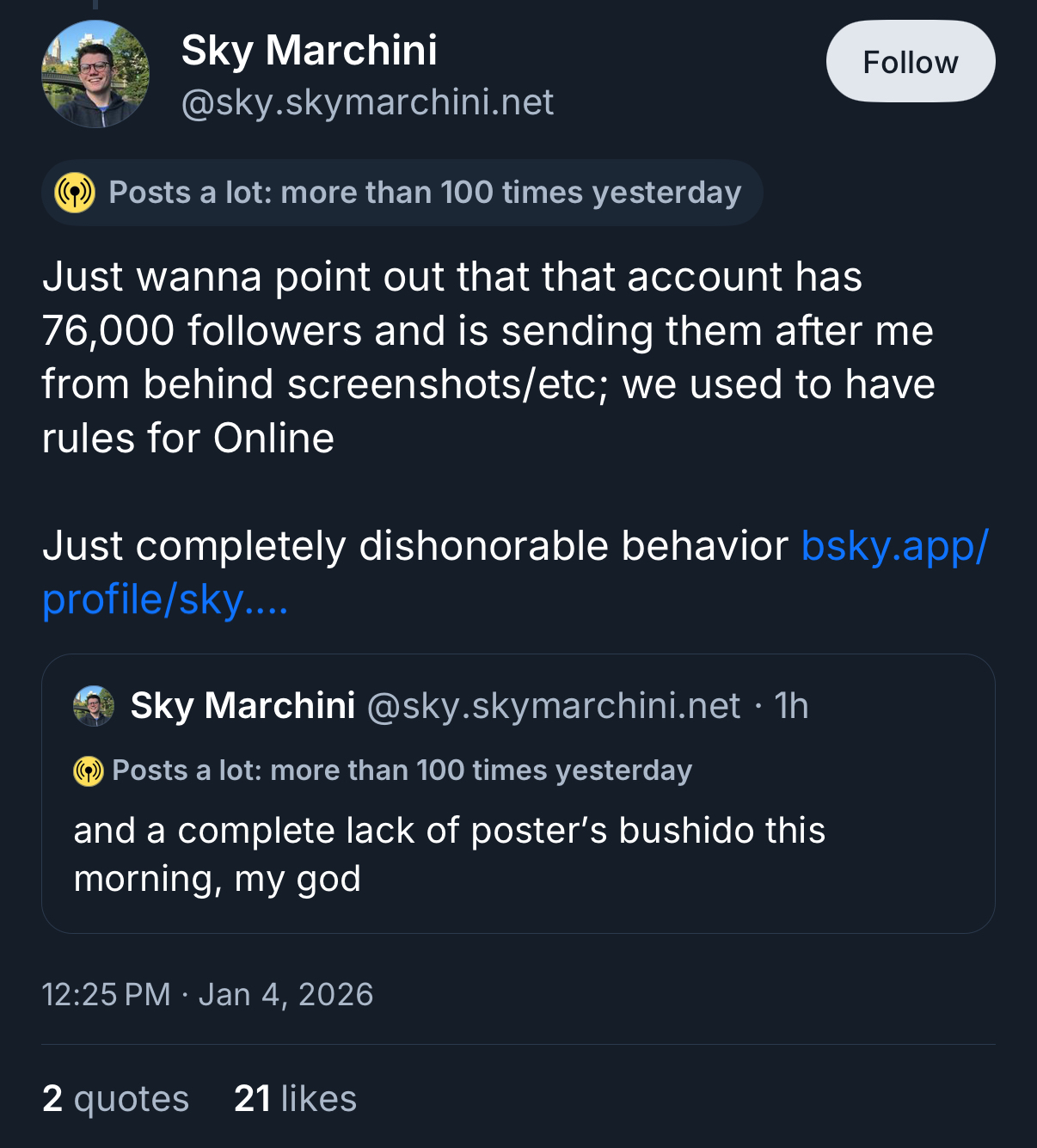Open the author name Sky Marchini in header

tap(309, 50)
